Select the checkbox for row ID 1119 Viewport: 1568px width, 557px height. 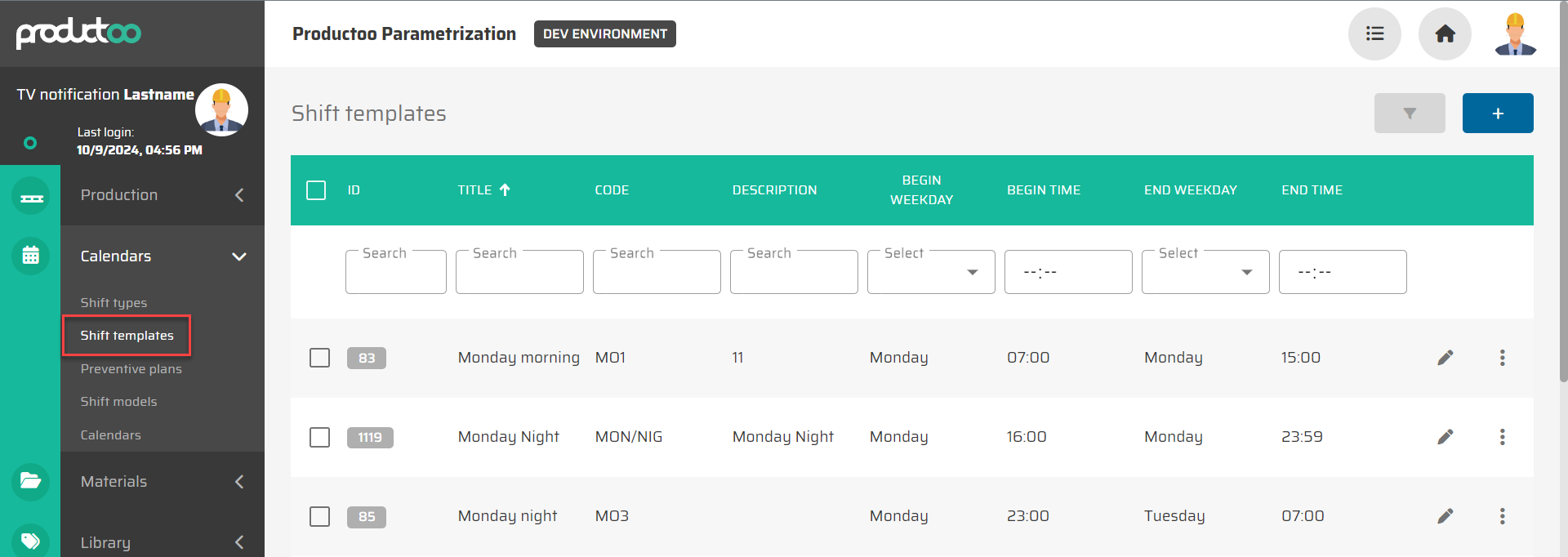pos(319,437)
